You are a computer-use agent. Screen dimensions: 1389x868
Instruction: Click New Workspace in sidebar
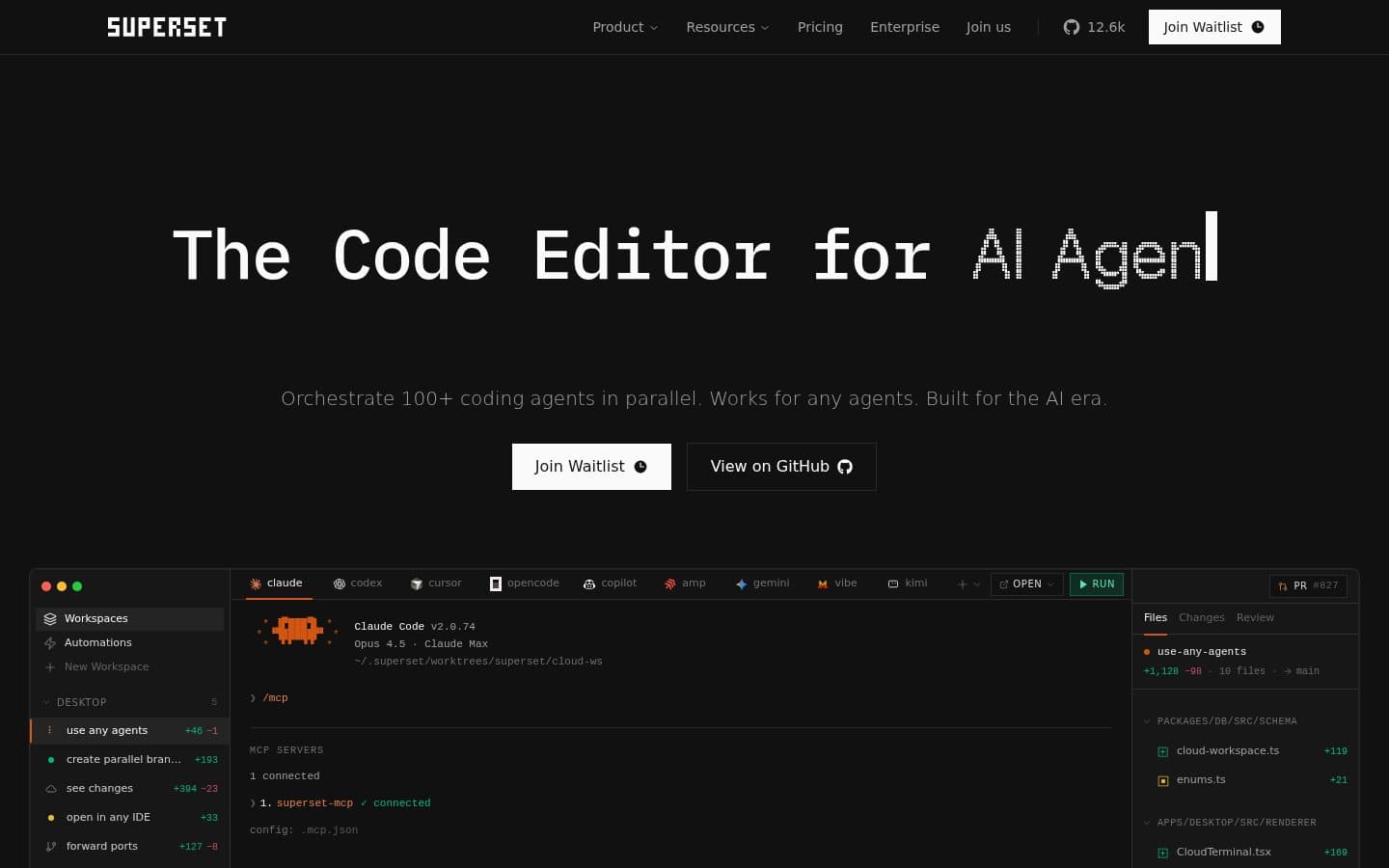pyautogui.click(x=130, y=666)
